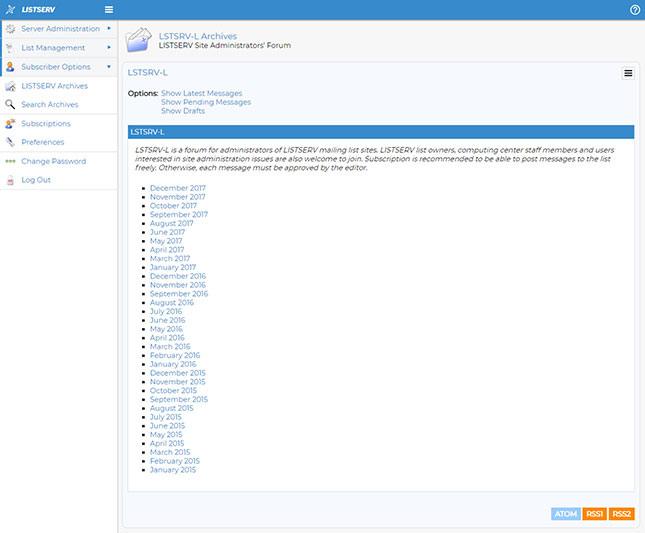
Task: Open Subscriber Options menu
Action: coord(56,67)
